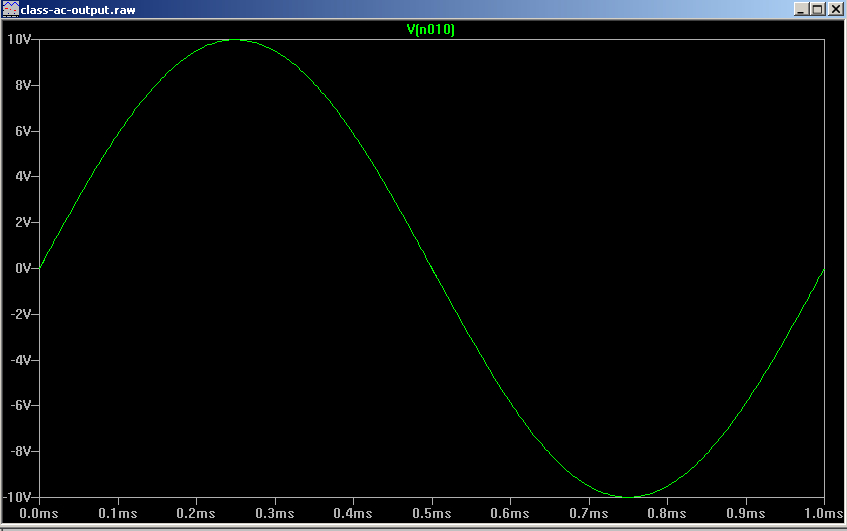Screen dimensions: 847x531
Task: Click the 0.7ms time axis label
Action: [589, 513]
